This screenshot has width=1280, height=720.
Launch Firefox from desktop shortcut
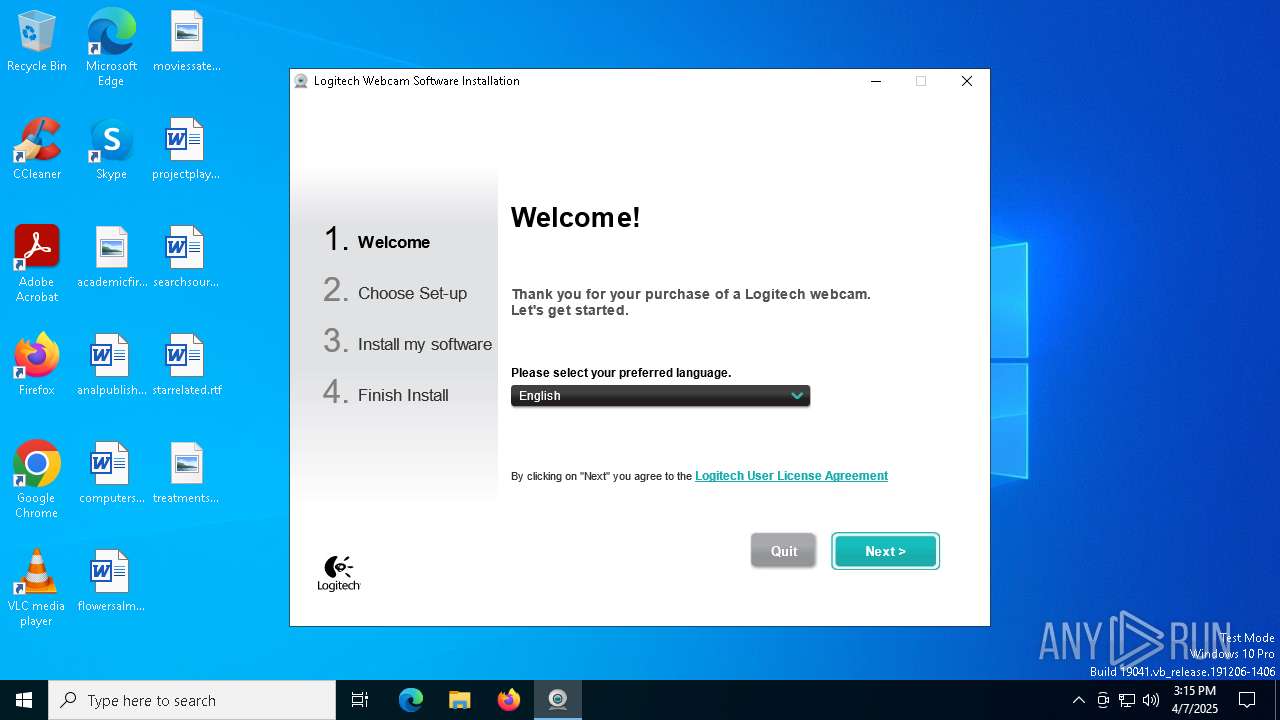37,365
